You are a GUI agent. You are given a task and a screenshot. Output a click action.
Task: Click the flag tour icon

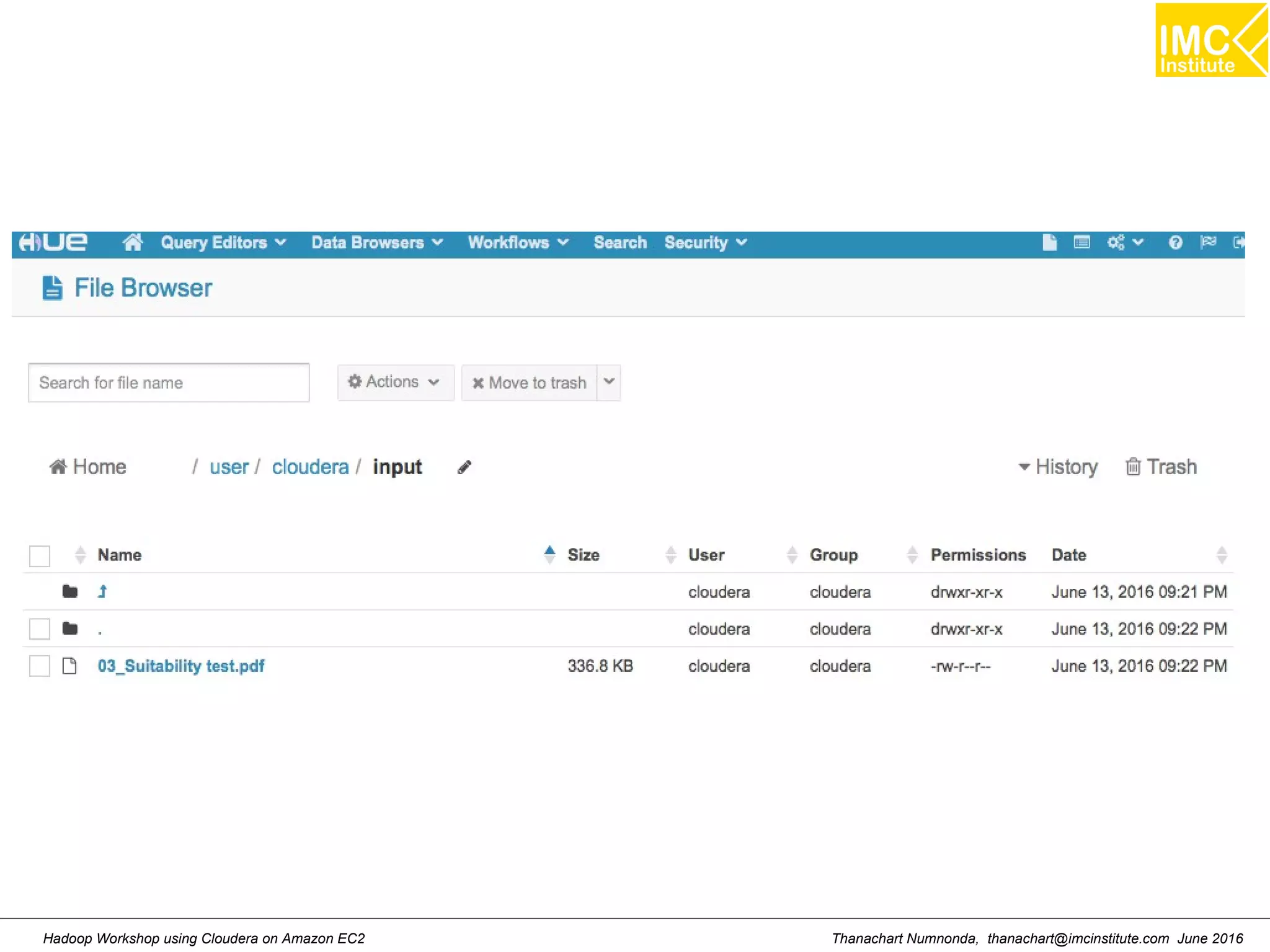pyautogui.click(x=1208, y=242)
